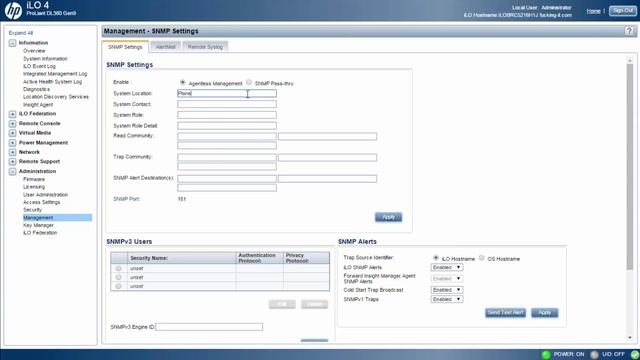Select the SNMP Pass-thru radio button

(249, 82)
